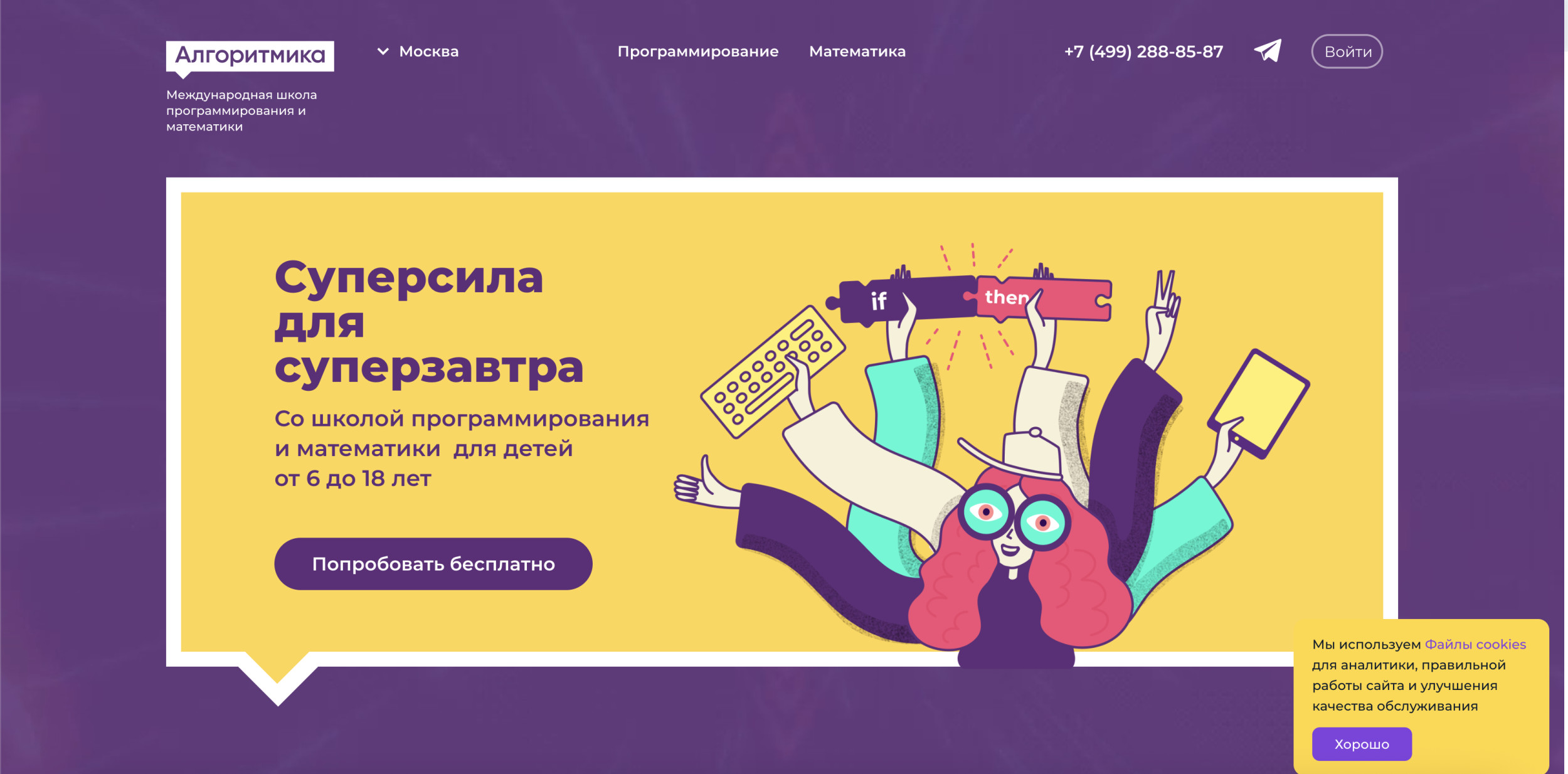The width and height of the screenshot is (1568, 774).
Task: Click the Международная школа tagline under logo
Action: 241,110
